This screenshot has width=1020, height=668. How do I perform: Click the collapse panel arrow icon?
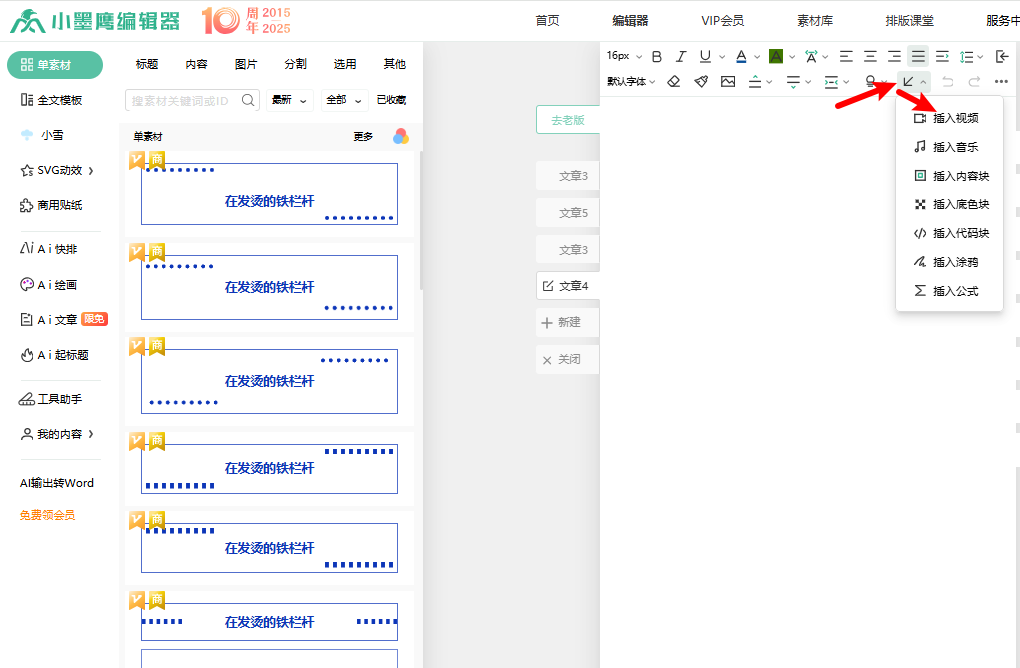pos(1002,57)
